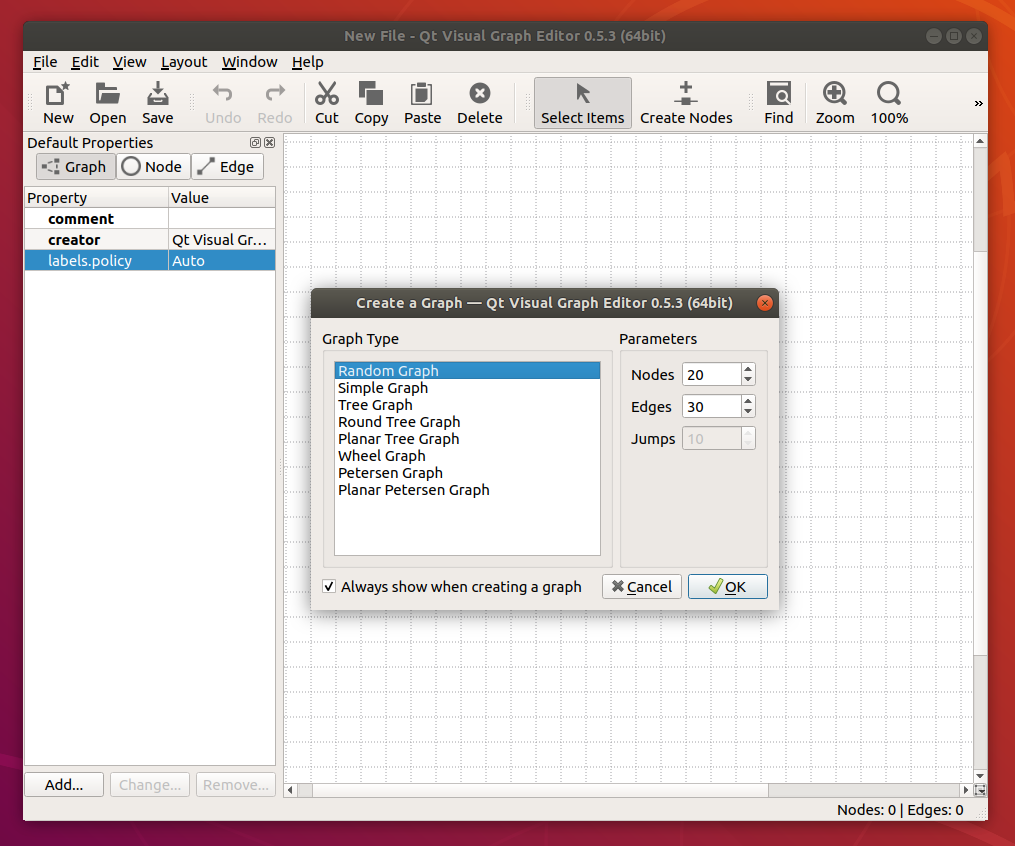Screen dimensions: 1015x846
Task: Open the Window menu
Action: tap(249, 62)
